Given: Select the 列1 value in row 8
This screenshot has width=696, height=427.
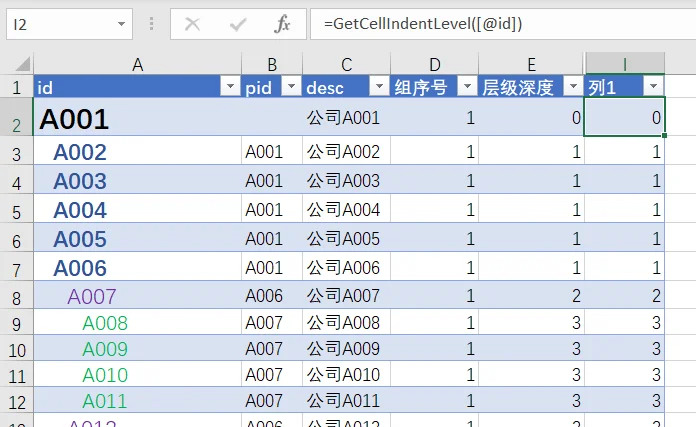Looking at the screenshot, I should [625, 295].
